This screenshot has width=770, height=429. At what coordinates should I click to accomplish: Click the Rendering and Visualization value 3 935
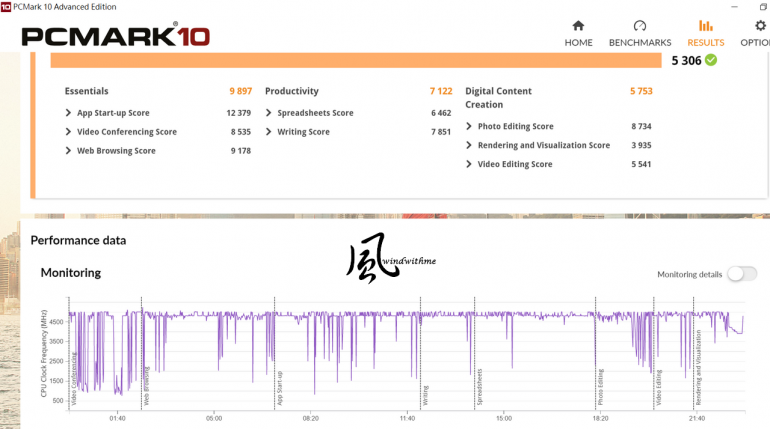click(641, 145)
